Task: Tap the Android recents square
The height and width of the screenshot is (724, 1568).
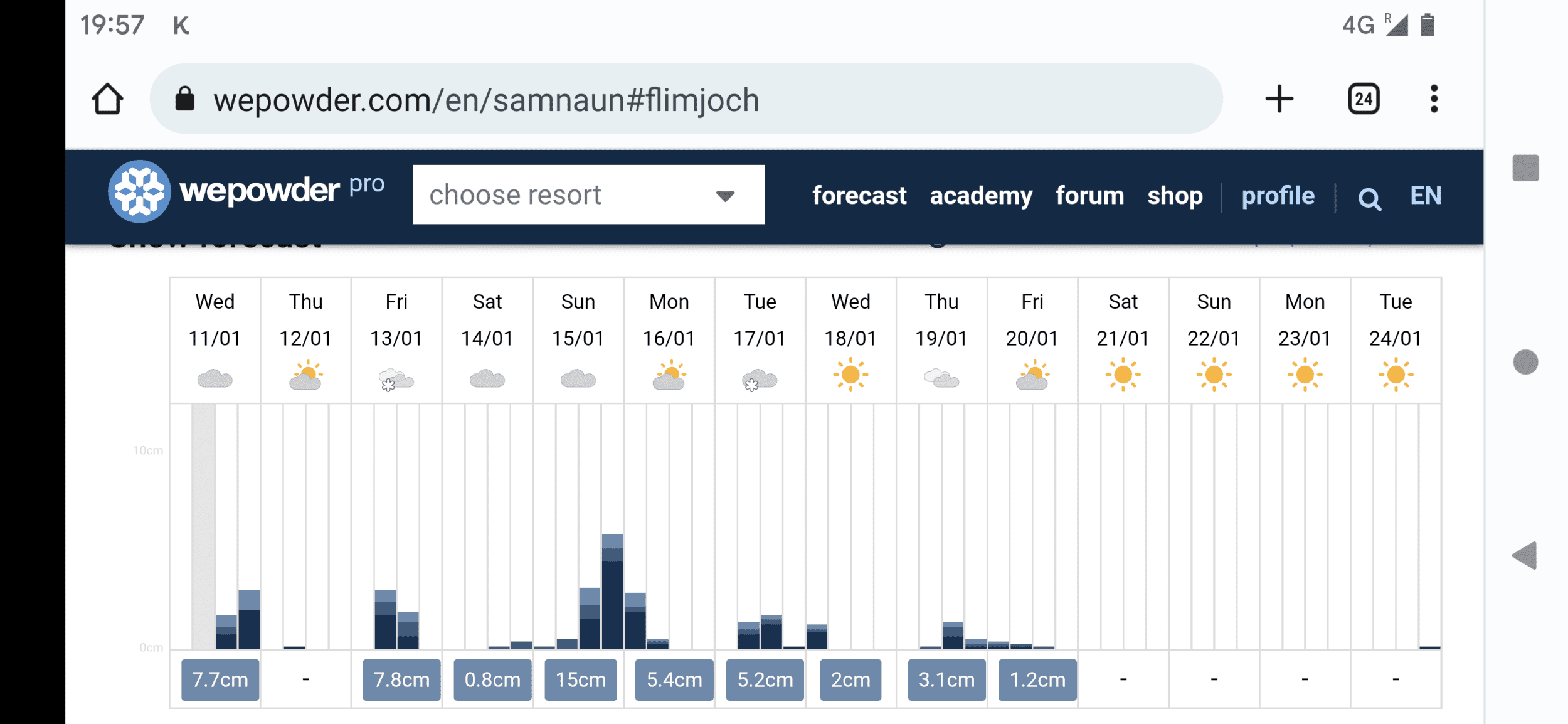Action: [1525, 168]
